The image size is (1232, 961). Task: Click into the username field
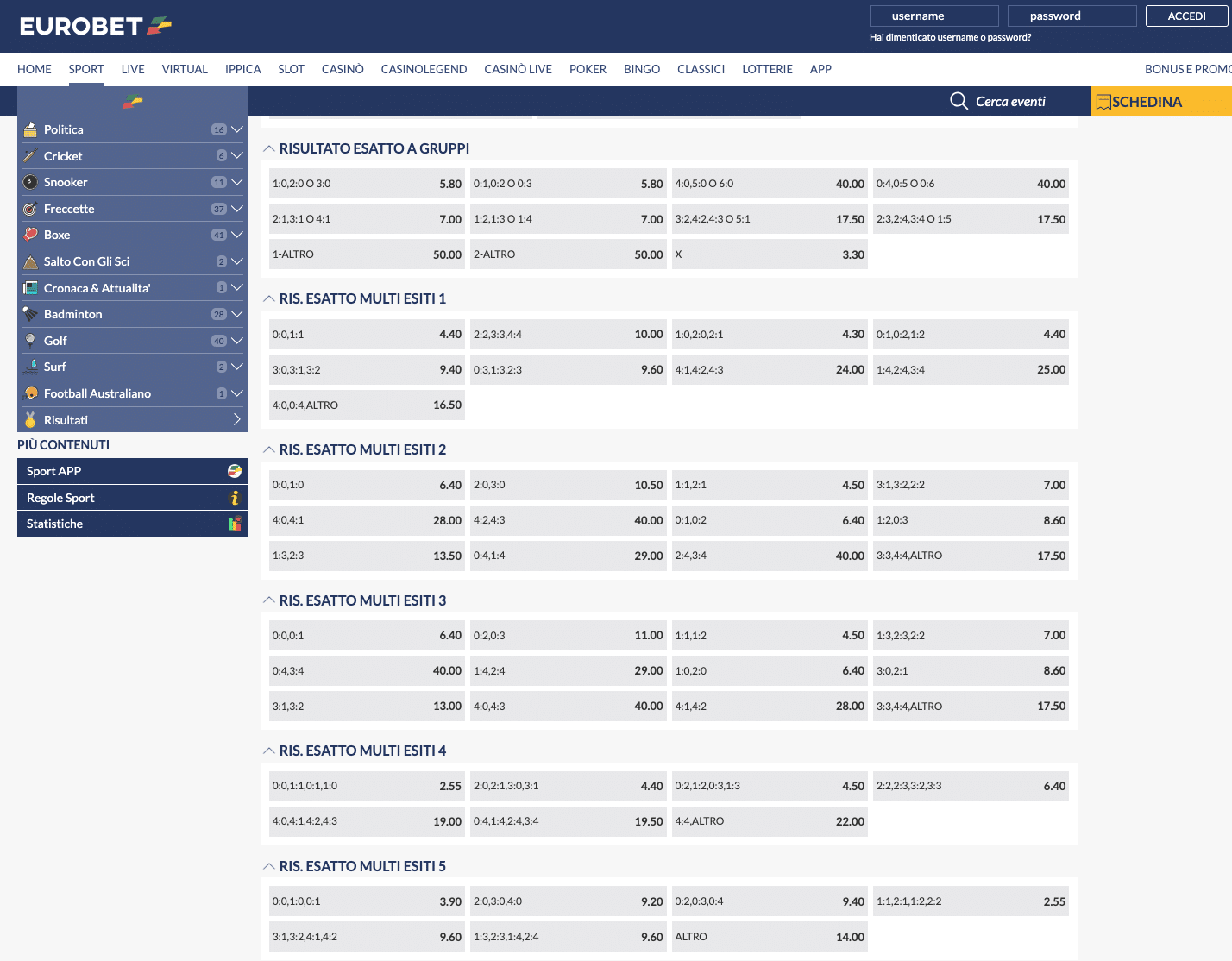pyautogui.click(x=933, y=16)
